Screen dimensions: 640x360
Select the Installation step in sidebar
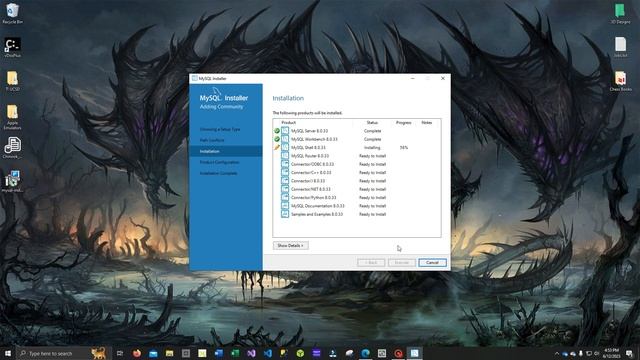226,151
